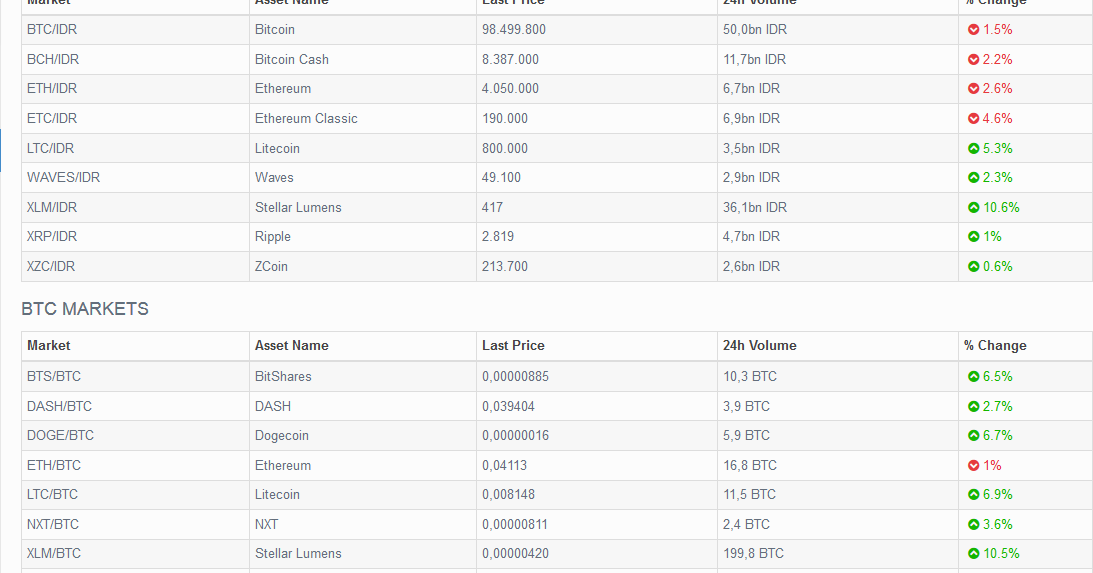Click the green up arrow beside 10.5% in the XLM/BTC row
The width and height of the screenshot is (1093, 573).
coord(974,553)
